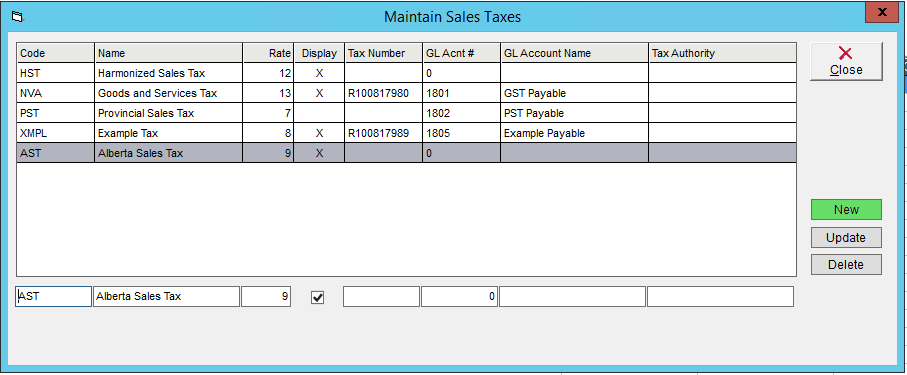Click the GL Acnt # input field showing 0
The width and height of the screenshot is (907, 375).
(459, 296)
